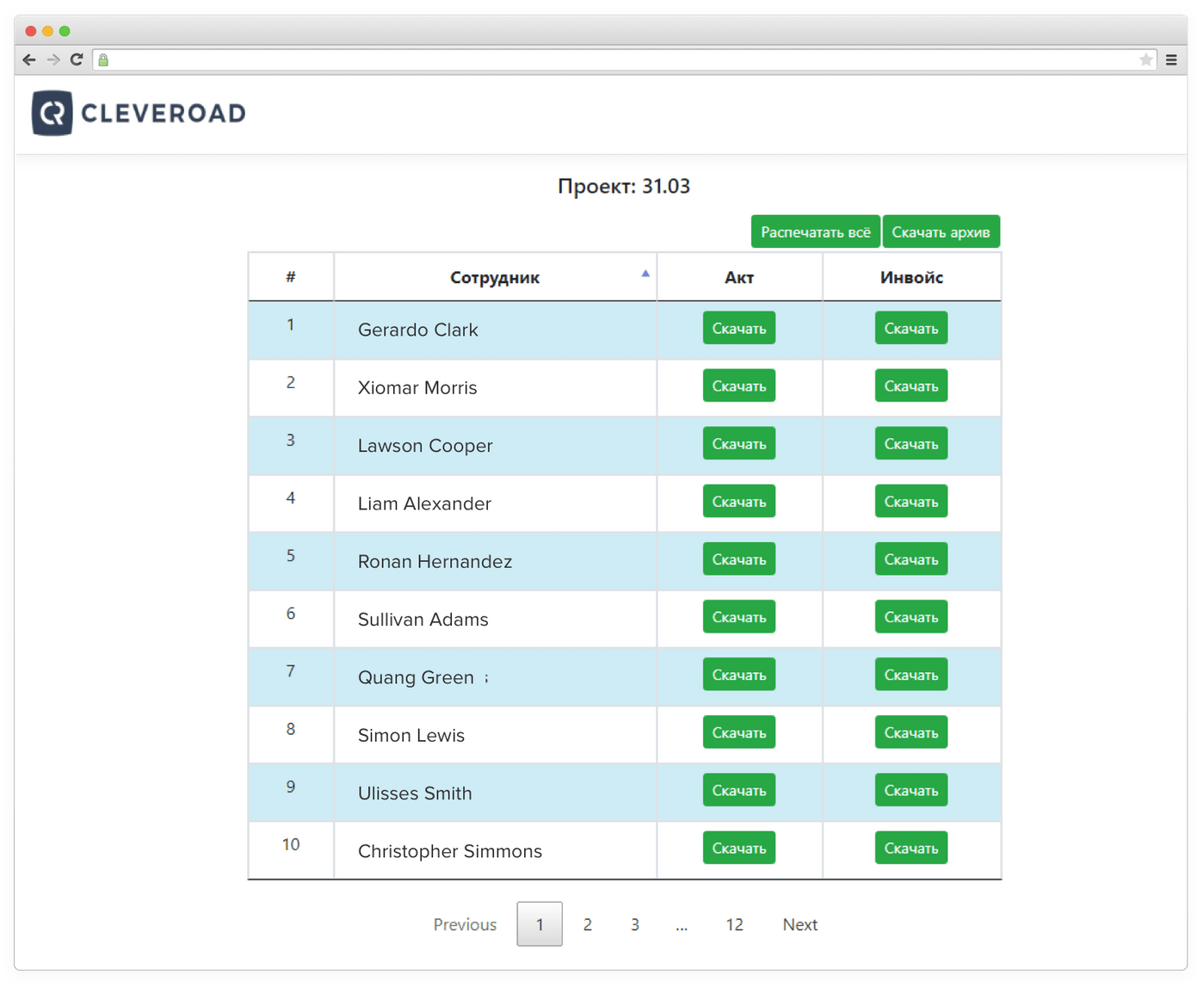Download Акт for Xiomar Morris
This screenshot has width=1204, height=988.
739,386
